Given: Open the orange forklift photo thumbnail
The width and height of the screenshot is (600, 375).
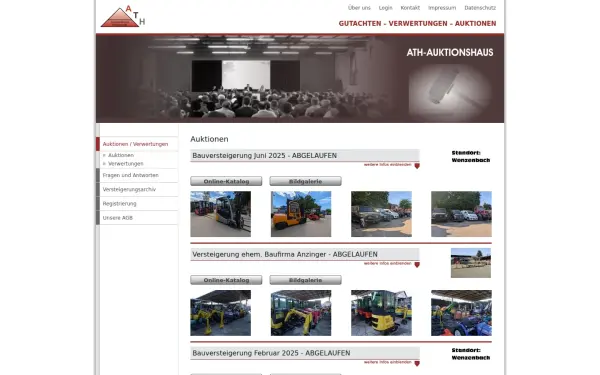Looking at the screenshot, I should (301, 214).
